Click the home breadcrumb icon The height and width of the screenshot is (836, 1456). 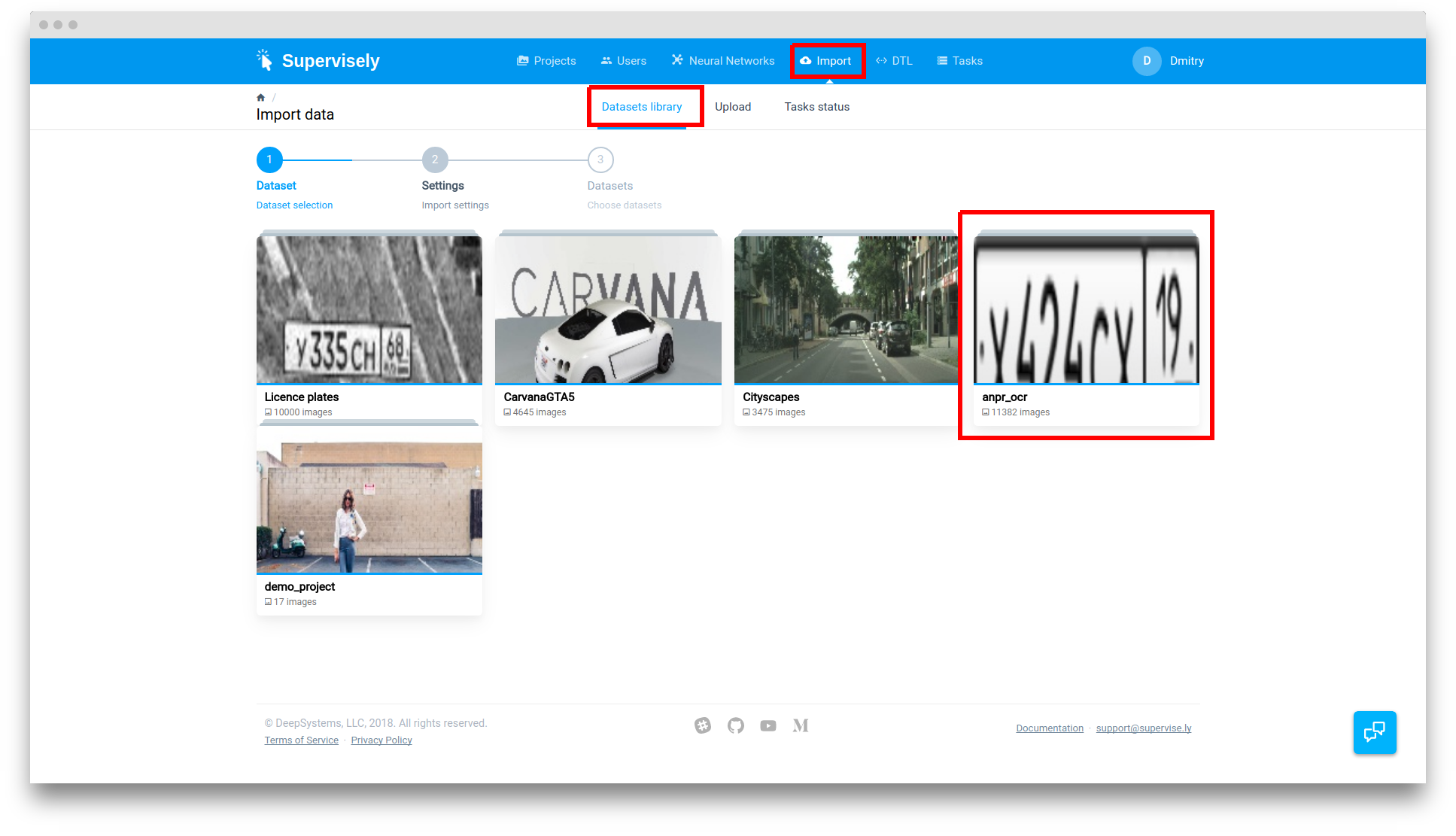coord(260,98)
